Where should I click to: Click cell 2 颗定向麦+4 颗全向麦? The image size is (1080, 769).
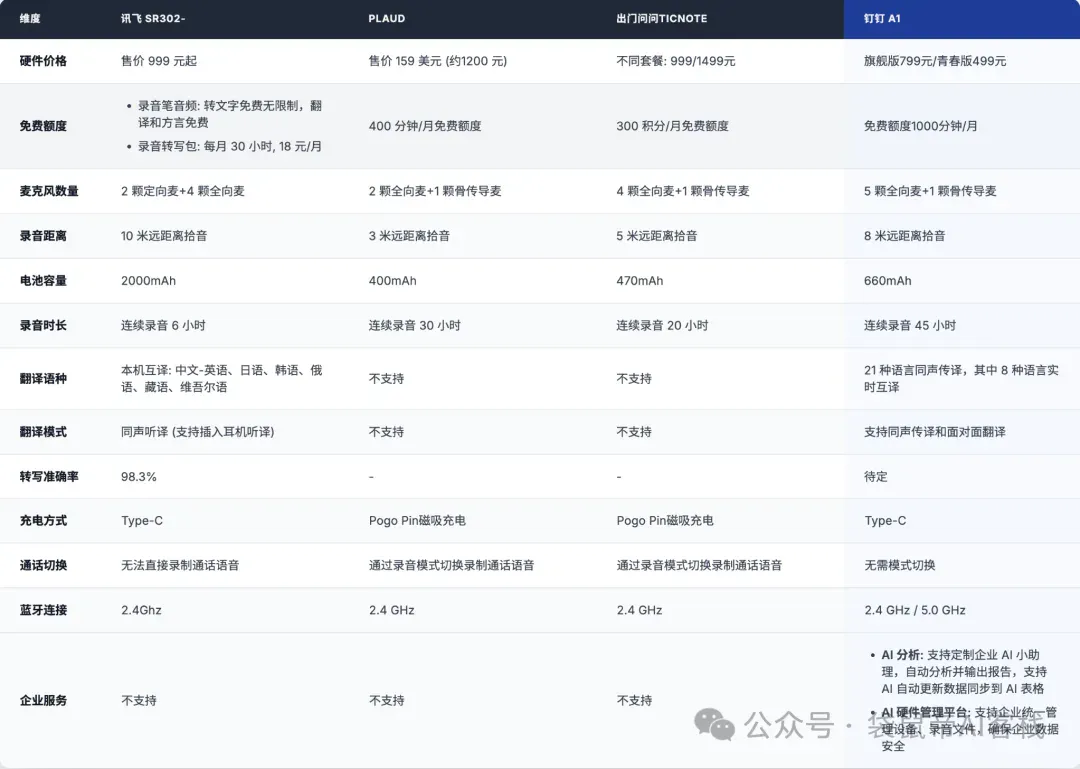pyautogui.click(x=183, y=191)
